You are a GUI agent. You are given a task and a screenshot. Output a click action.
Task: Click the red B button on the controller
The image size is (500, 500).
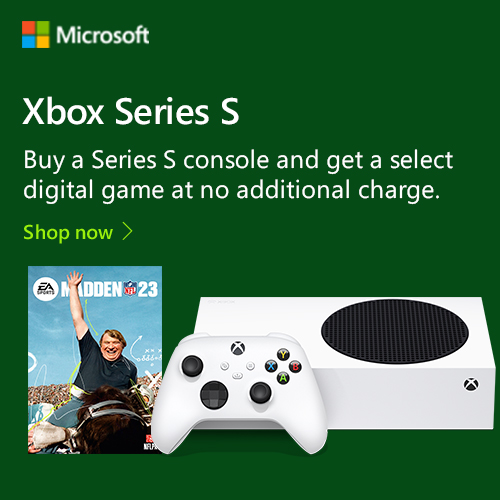coord(295,367)
